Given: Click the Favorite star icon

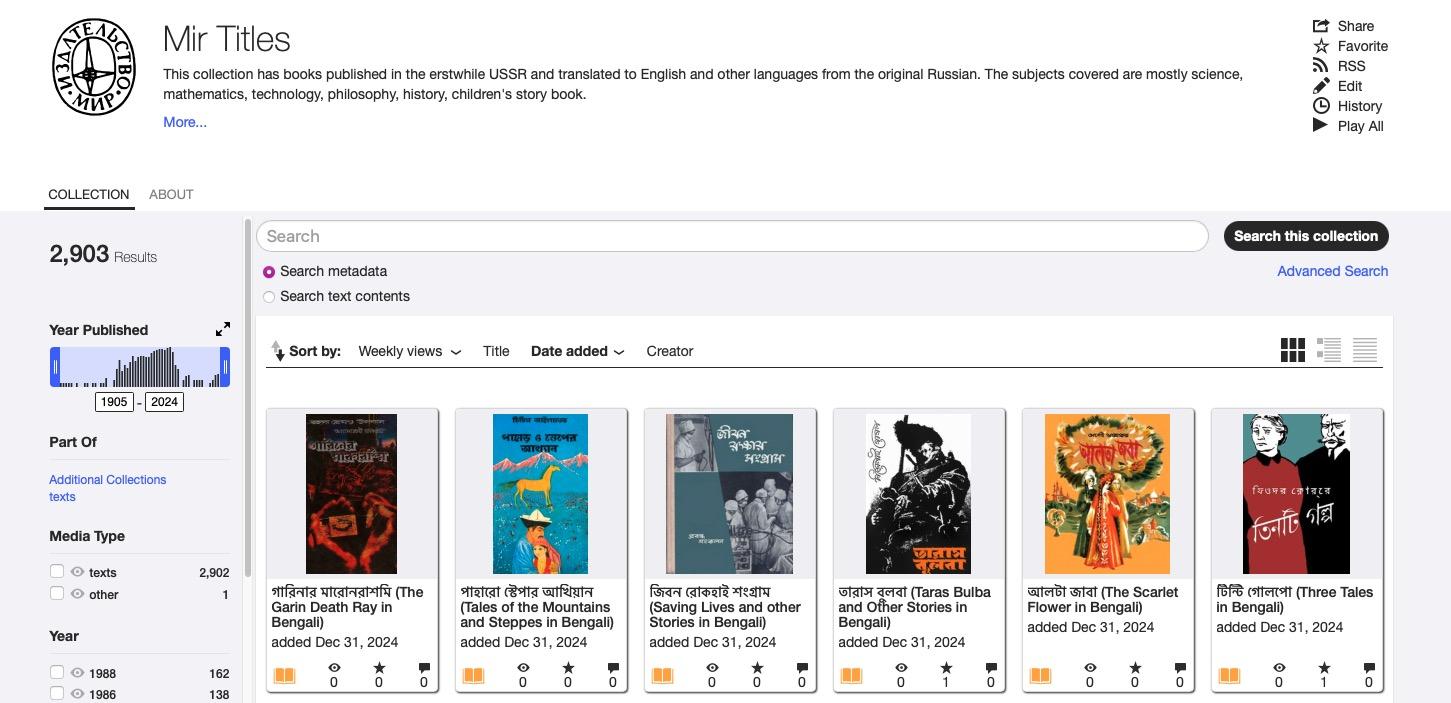Looking at the screenshot, I should click(x=1321, y=46).
